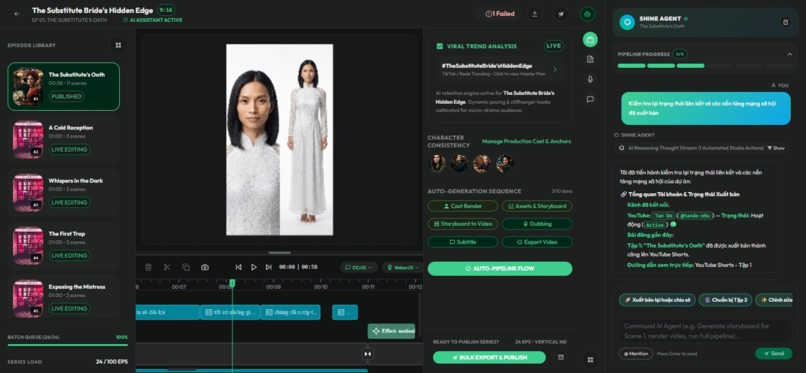This screenshot has height=373, width=806.
Task: Click the paper plane publish icon in header
Action: [561, 14]
